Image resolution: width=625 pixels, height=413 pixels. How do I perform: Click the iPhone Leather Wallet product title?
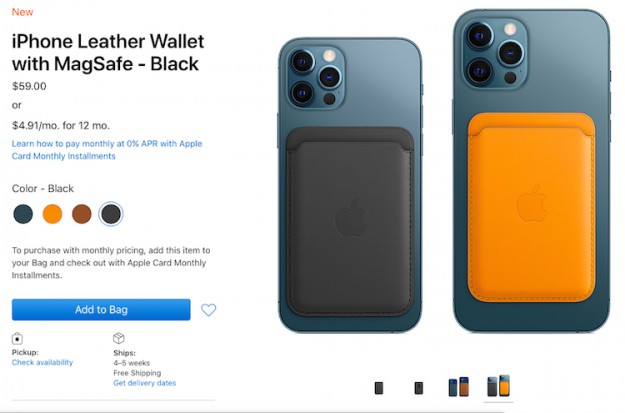108,52
